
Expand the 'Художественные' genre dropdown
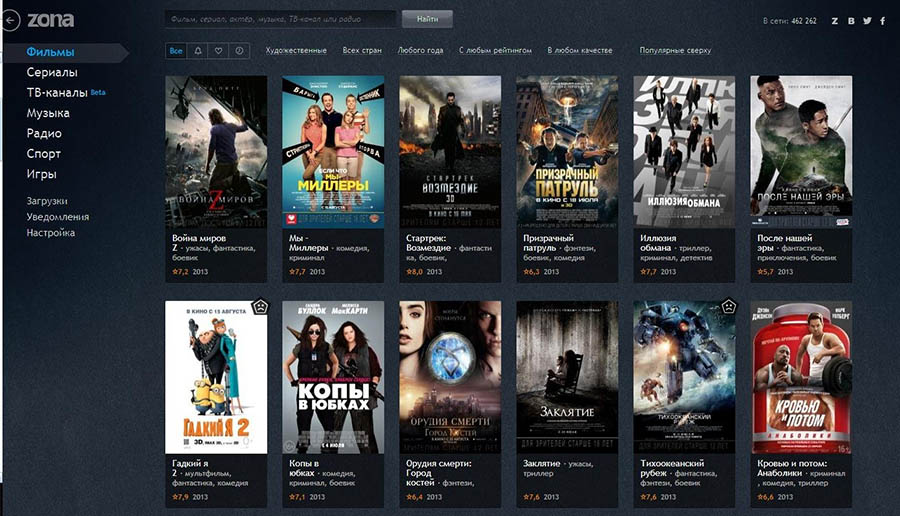(x=296, y=50)
